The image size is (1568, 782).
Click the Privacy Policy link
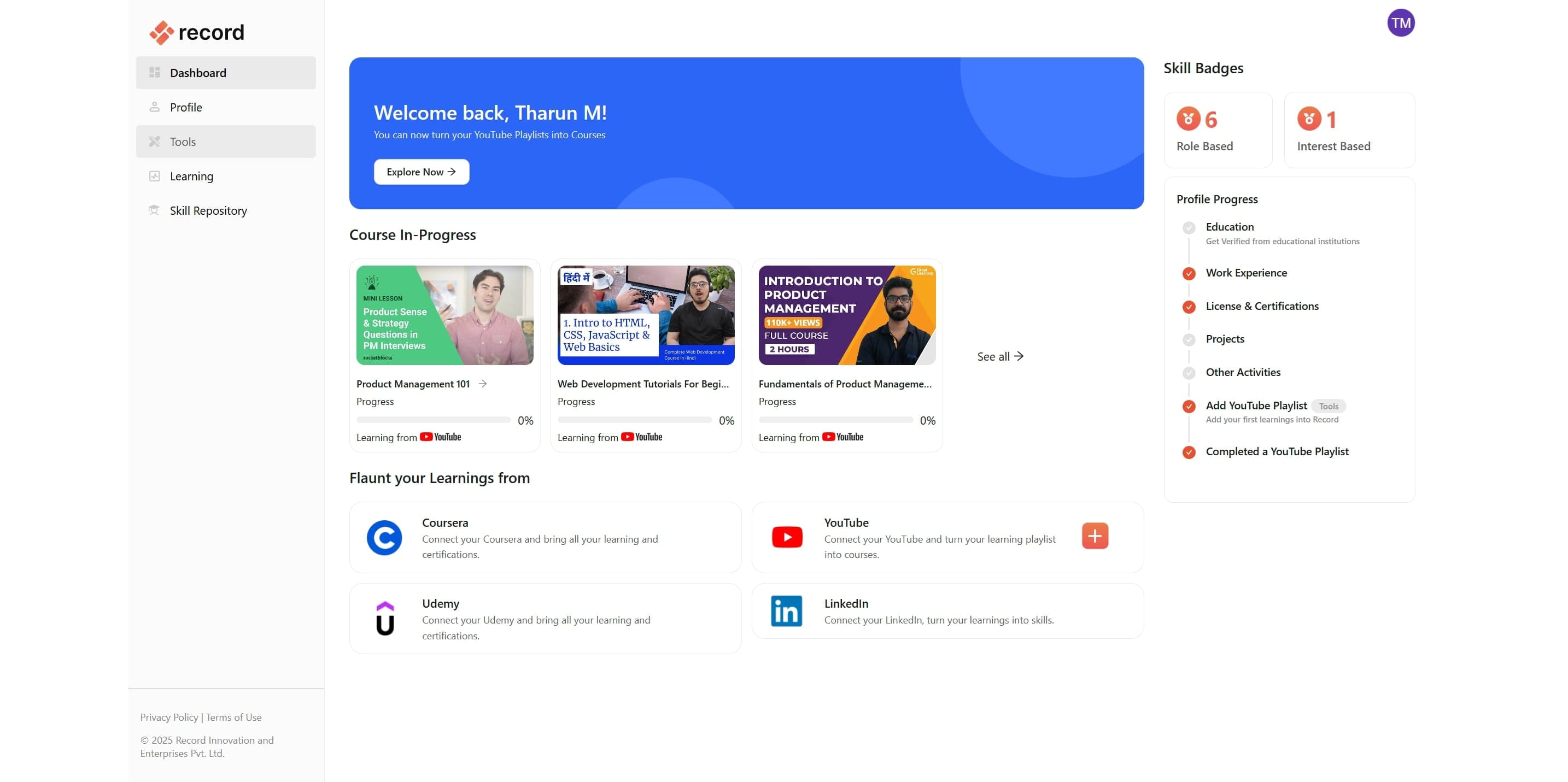(x=169, y=718)
